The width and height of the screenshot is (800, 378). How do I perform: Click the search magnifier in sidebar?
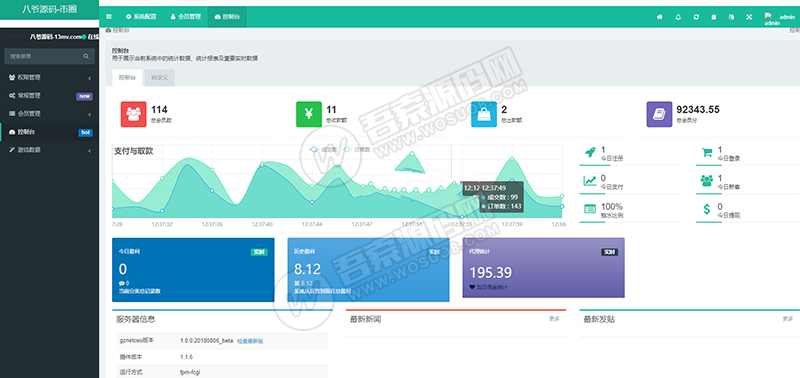(86, 56)
